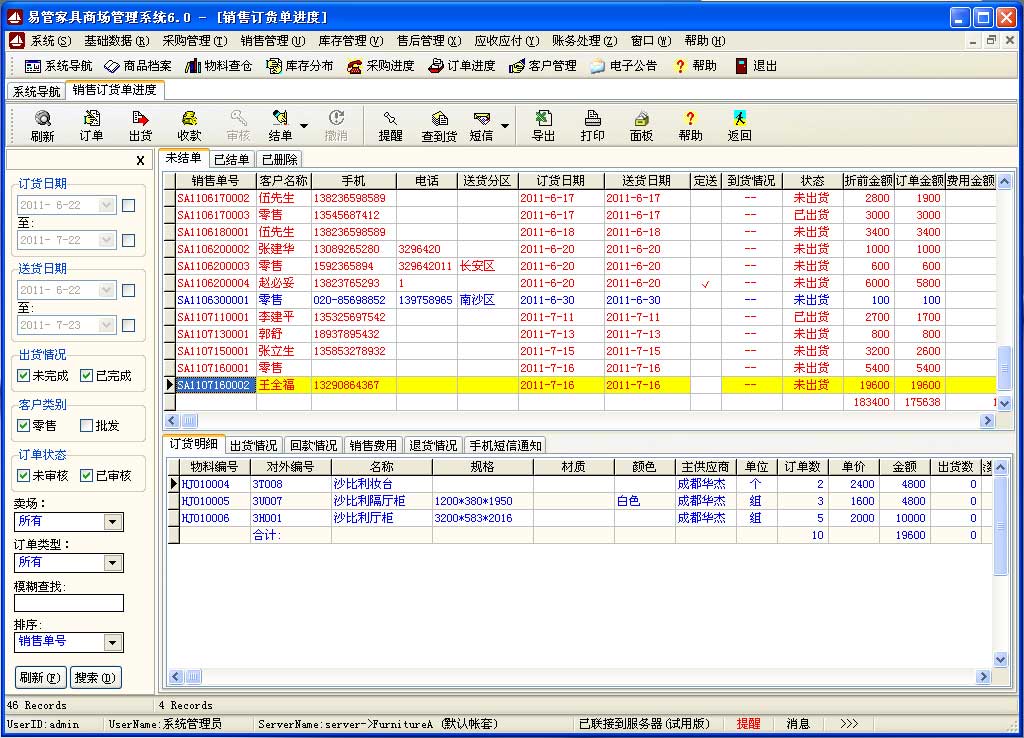Image resolution: width=1024 pixels, height=738 pixels.
Task: Open 采购进度 purchase progress shortcut
Action: [x=381, y=66]
